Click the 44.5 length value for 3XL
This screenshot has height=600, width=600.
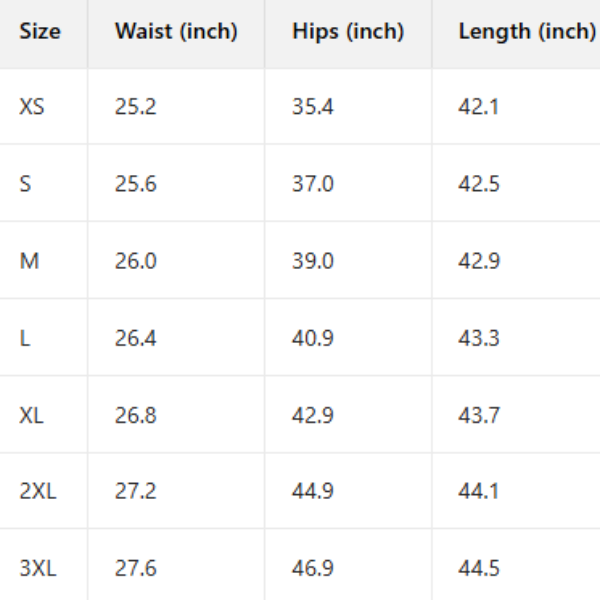click(x=479, y=568)
